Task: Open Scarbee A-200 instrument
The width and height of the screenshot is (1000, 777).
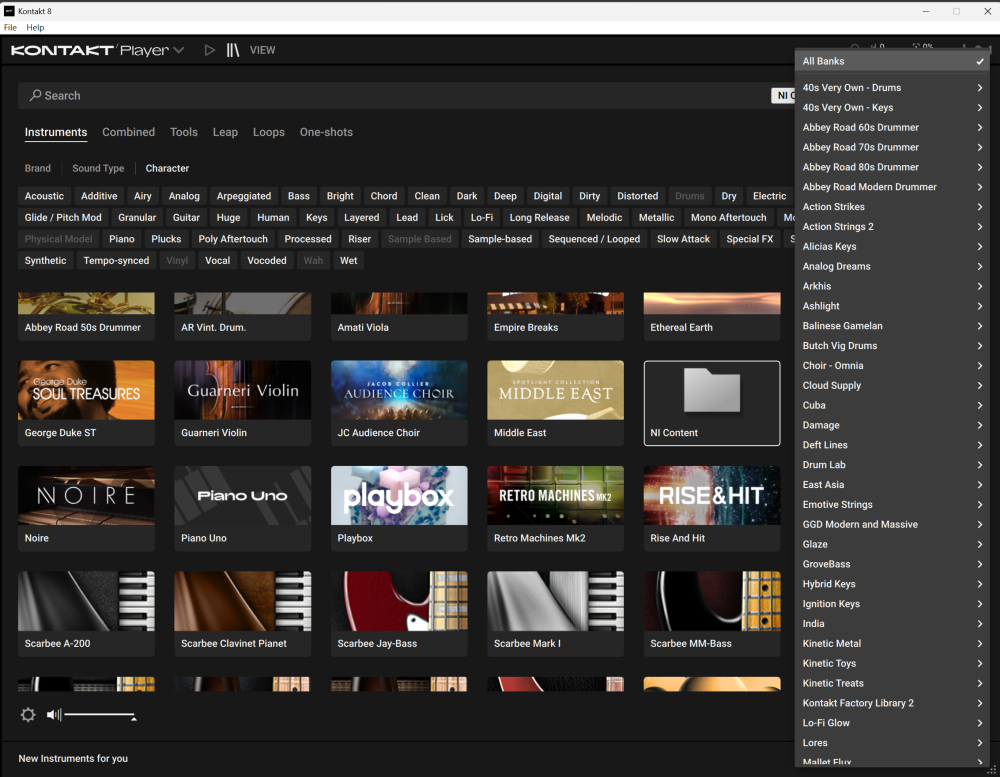Action: pos(86,614)
